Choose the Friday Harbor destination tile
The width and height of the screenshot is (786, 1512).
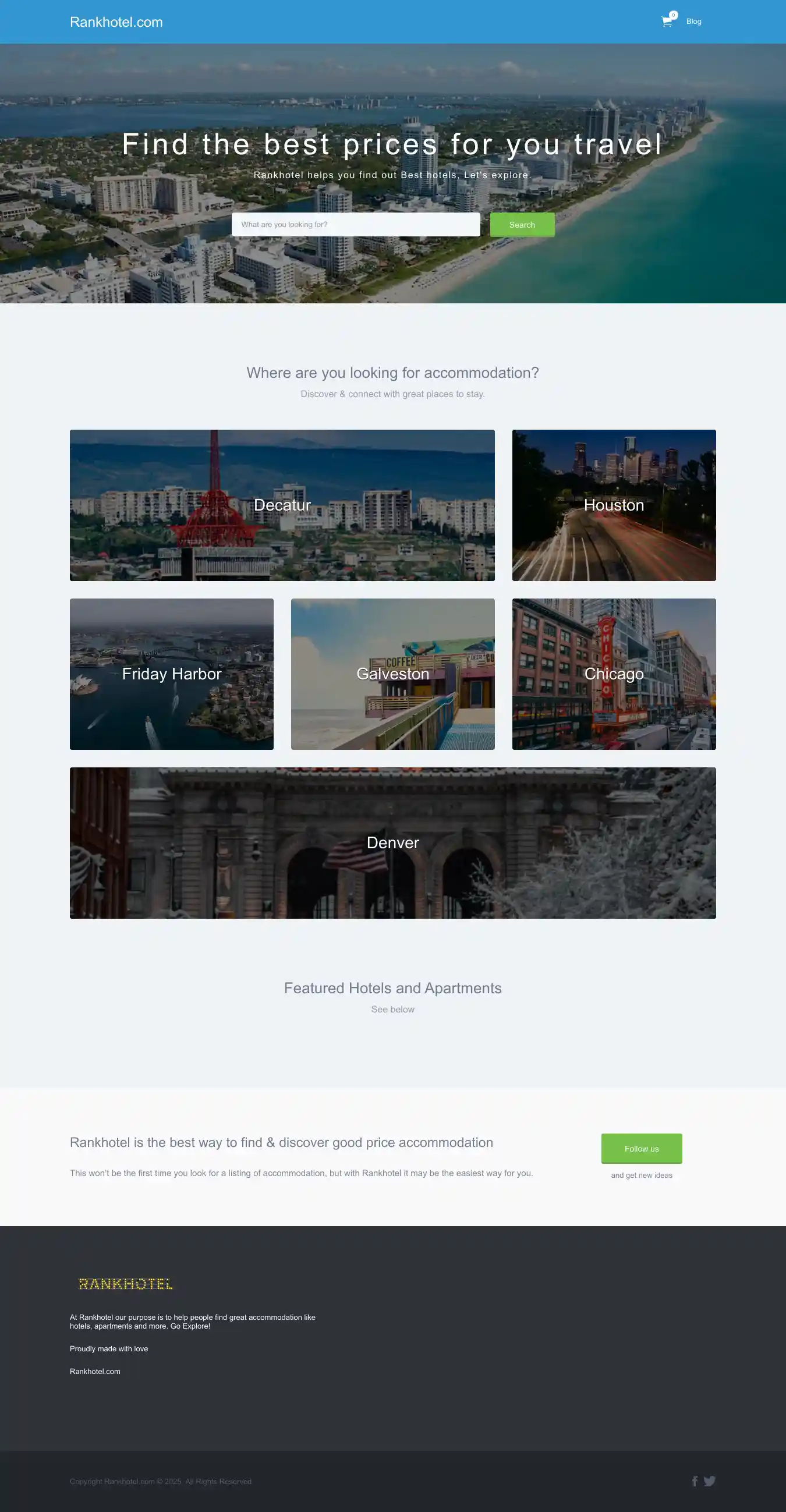171,674
